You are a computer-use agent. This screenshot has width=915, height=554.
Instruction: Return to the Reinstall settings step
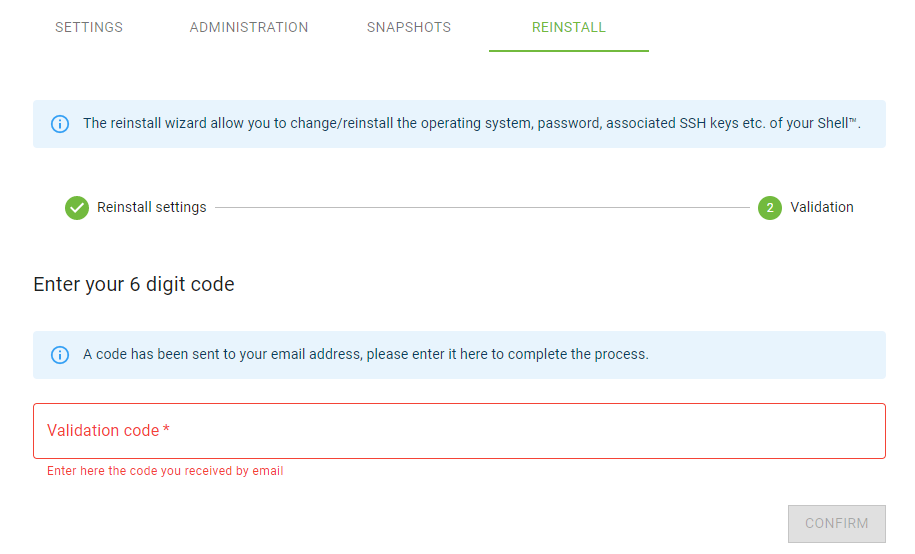(152, 208)
